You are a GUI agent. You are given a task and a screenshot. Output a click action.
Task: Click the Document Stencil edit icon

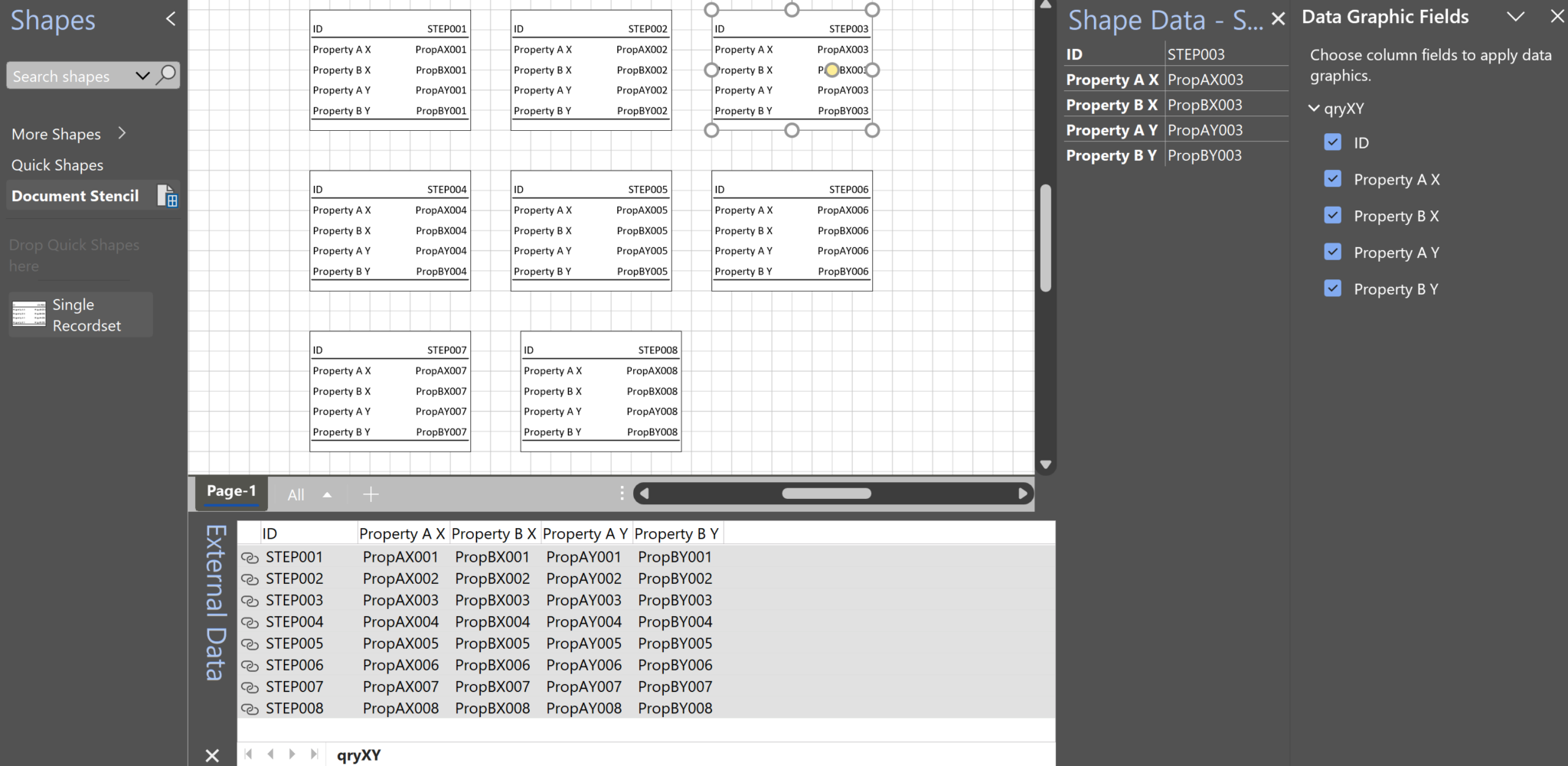tap(167, 196)
